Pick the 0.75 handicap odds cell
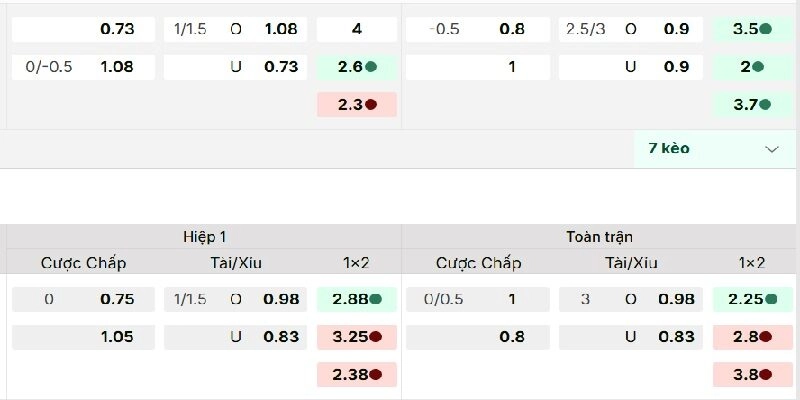Screen dimensions: 800x400 (x=84, y=299)
